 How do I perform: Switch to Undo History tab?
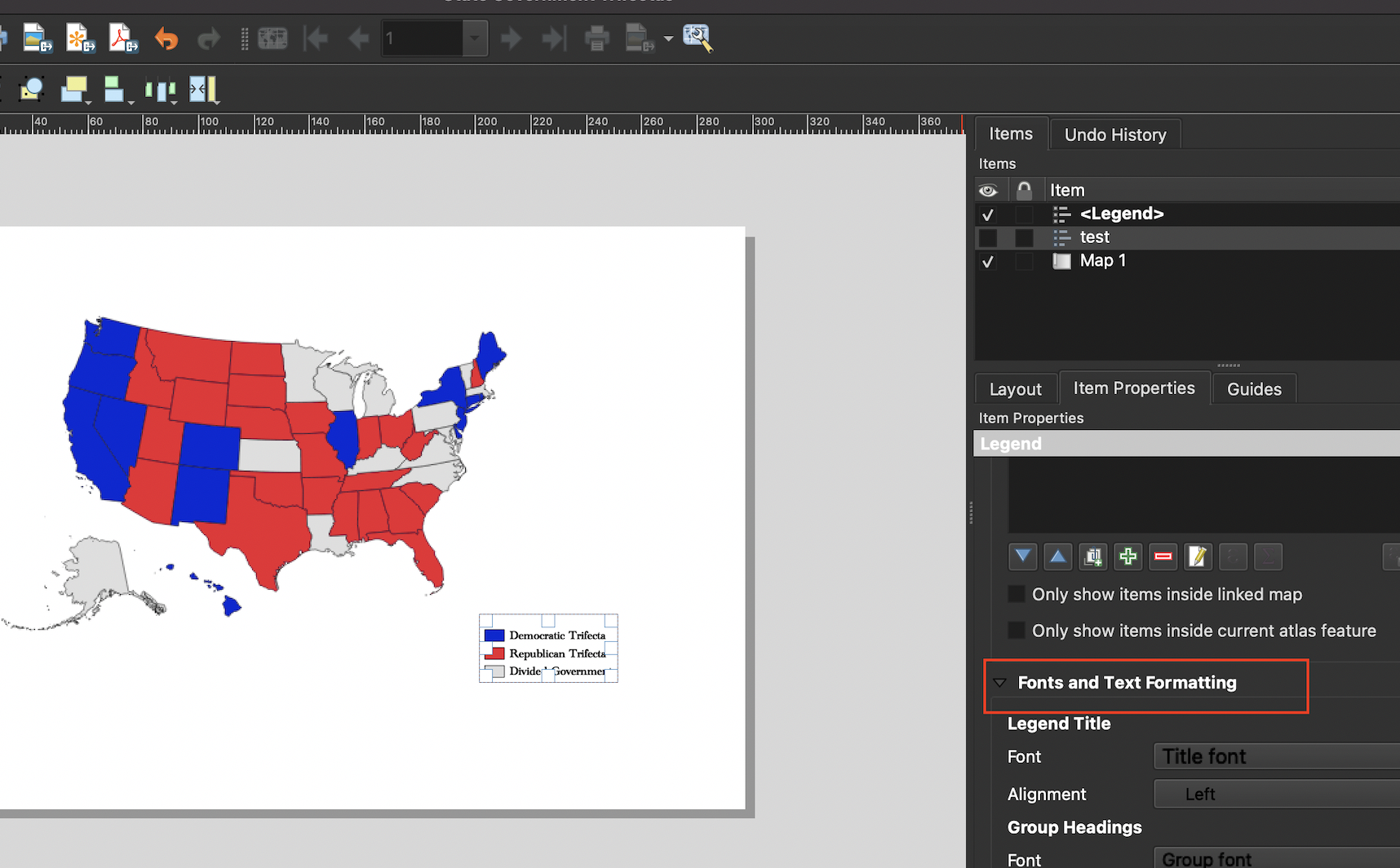(1114, 135)
